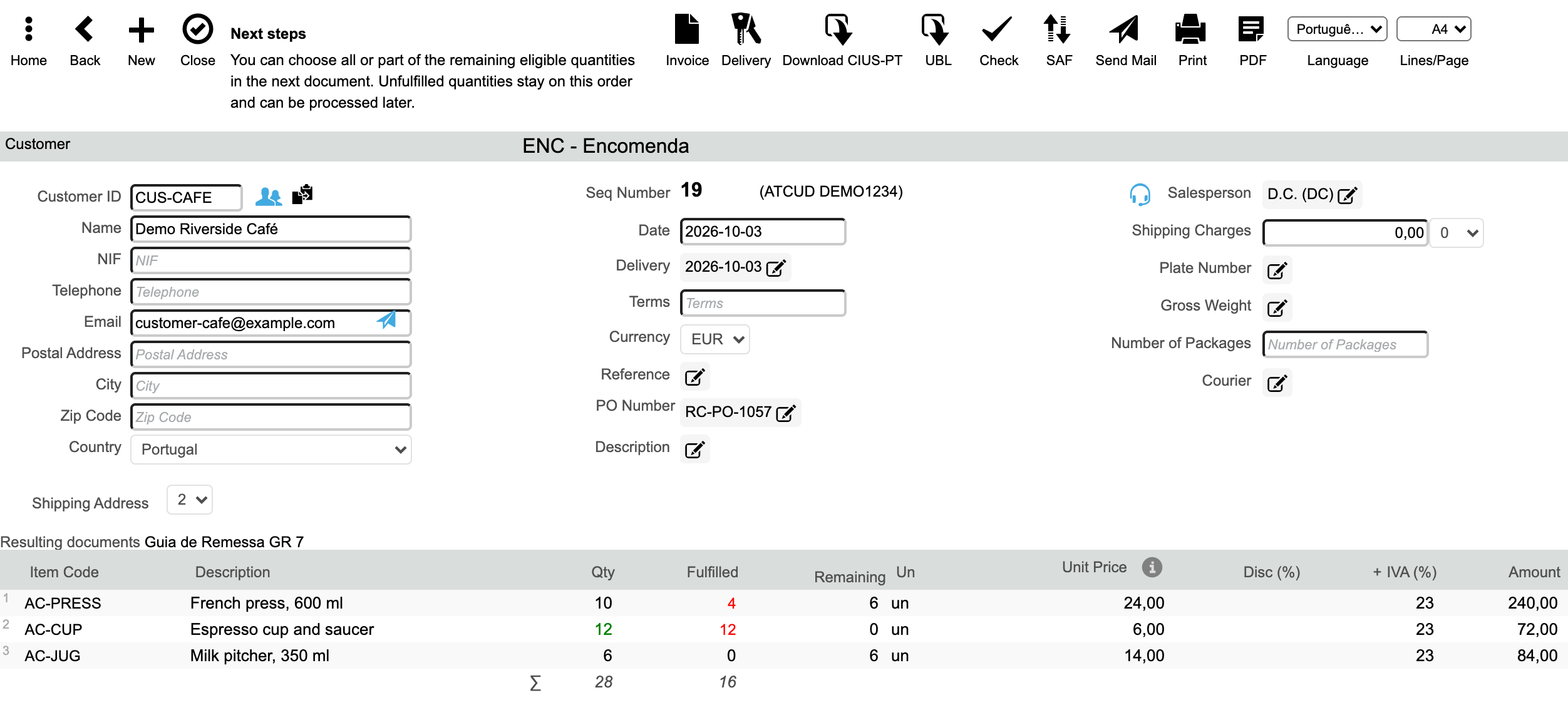The image size is (1568, 705).
Task: Click the copy customer data icon
Action: tap(302, 195)
